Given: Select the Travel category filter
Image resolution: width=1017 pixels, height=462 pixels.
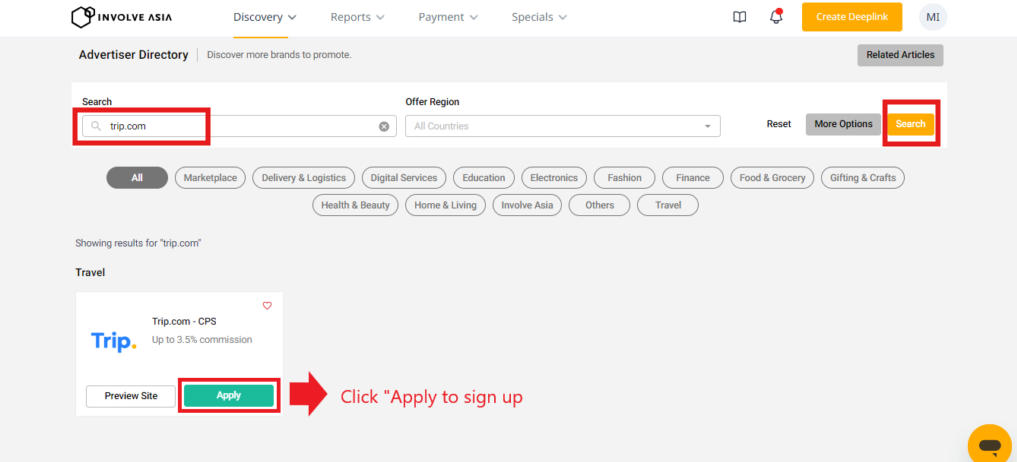Looking at the screenshot, I should click(x=668, y=205).
